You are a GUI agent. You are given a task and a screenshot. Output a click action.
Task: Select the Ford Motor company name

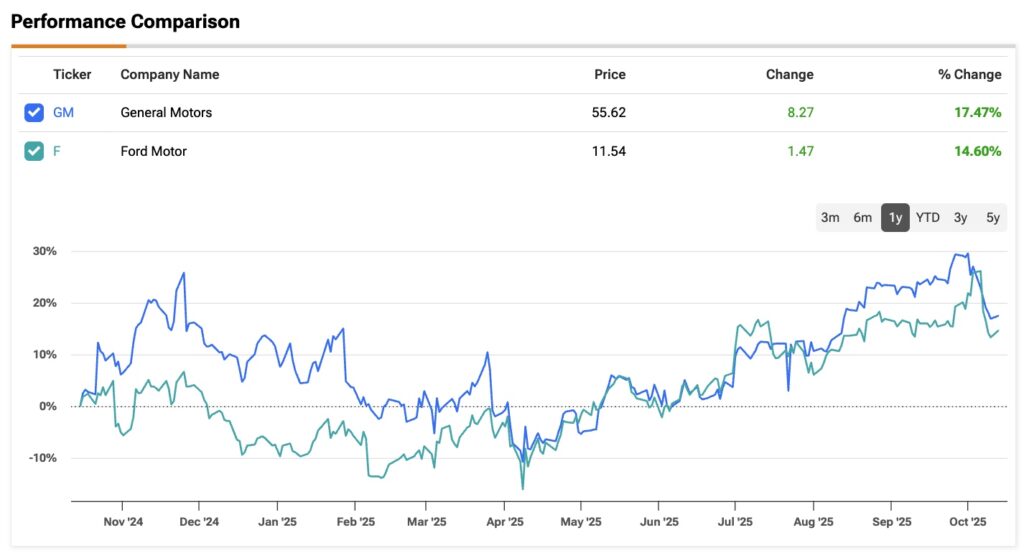tap(153, 151)
